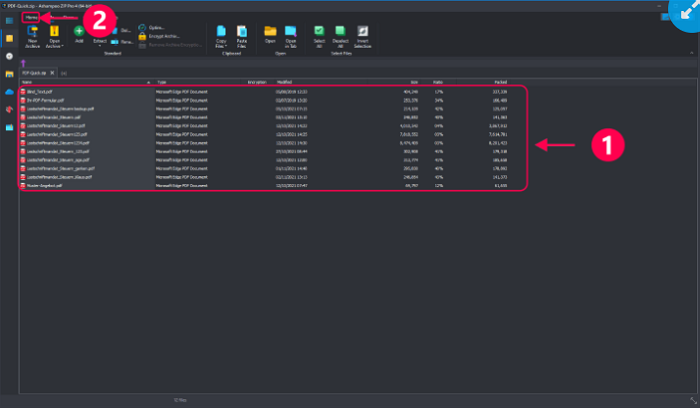
Task: Click the white round disc icon in the sidebar
Action: 9,56
